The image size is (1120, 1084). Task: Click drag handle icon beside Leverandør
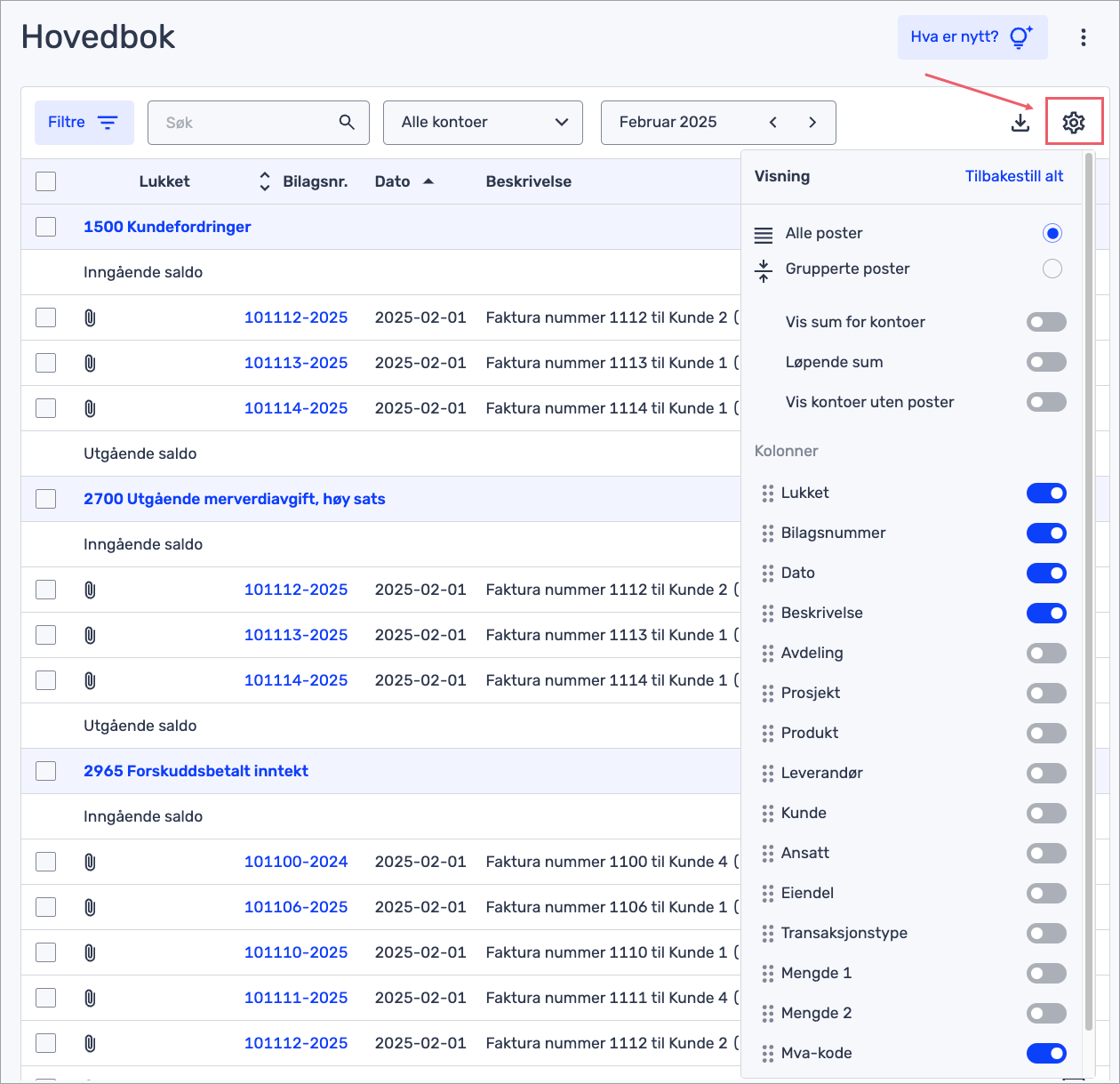768,774
